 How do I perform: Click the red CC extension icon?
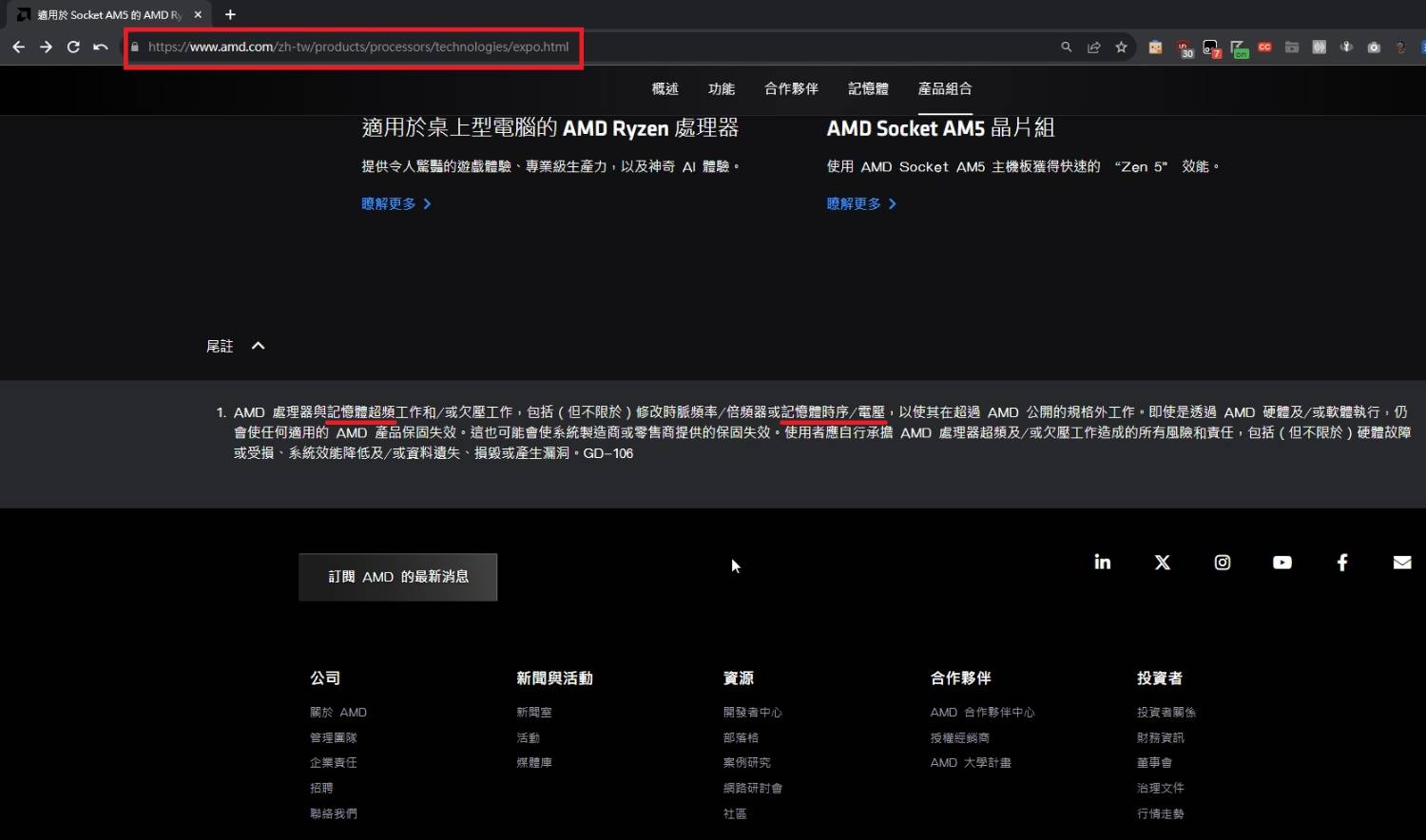pyautogui.click(x=1264, y=47)
